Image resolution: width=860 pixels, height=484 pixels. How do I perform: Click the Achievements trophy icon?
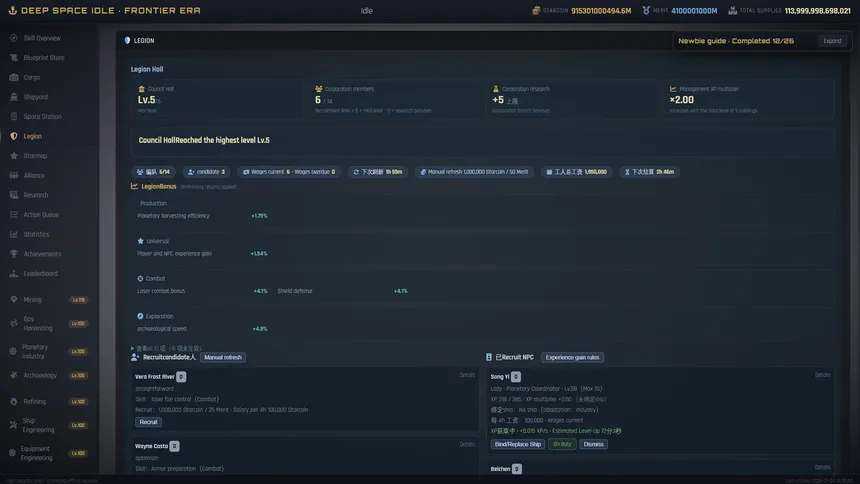[14, 254]
